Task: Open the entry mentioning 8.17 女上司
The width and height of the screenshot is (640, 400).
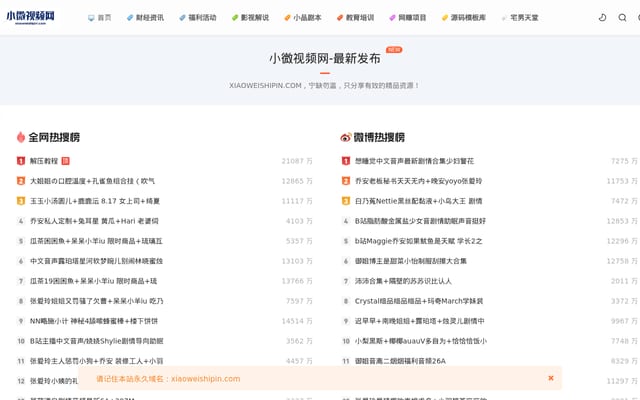Action: (95, 201)
